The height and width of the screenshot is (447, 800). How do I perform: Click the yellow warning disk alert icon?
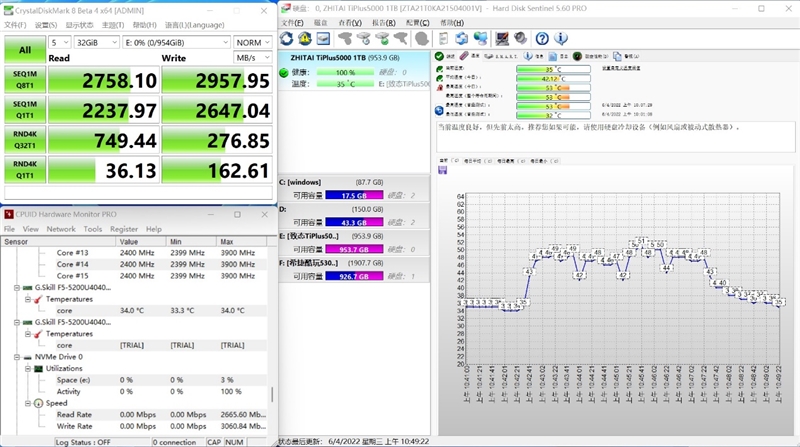click(x=305, y=39)
